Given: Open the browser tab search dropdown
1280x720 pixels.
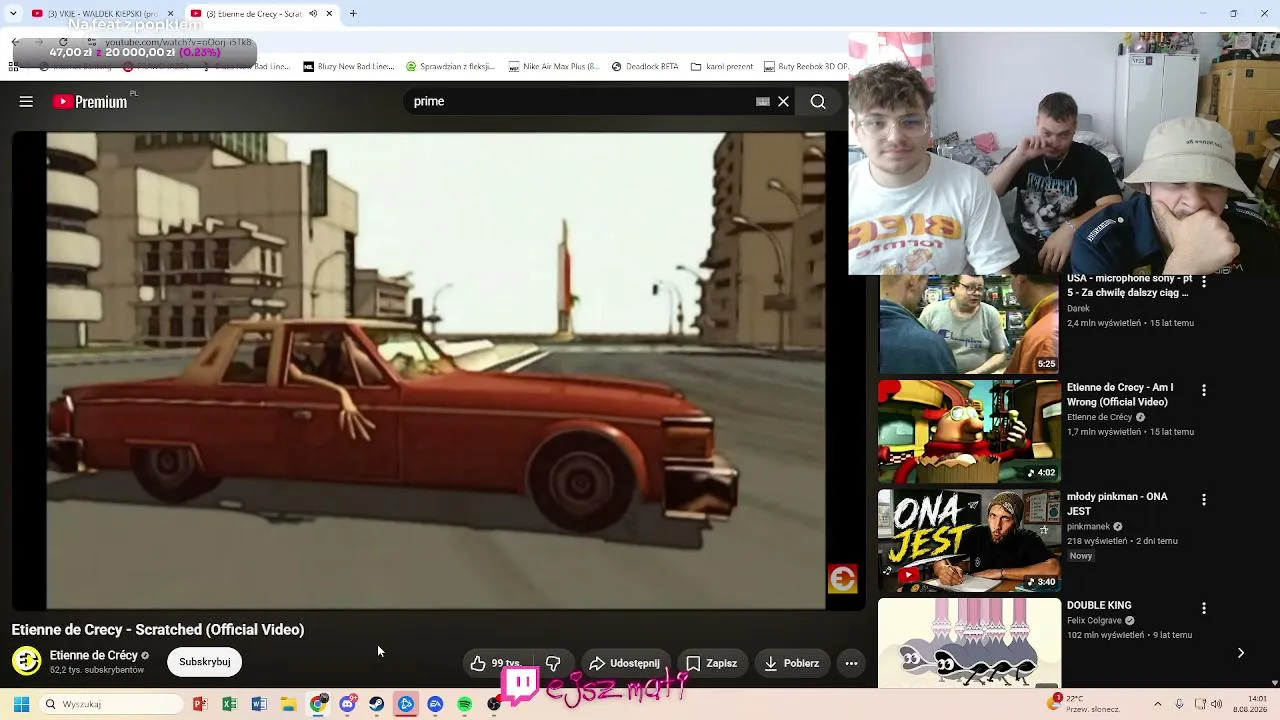Looking at the screenshot, I should pyautogui.click(x=13, y=14).
